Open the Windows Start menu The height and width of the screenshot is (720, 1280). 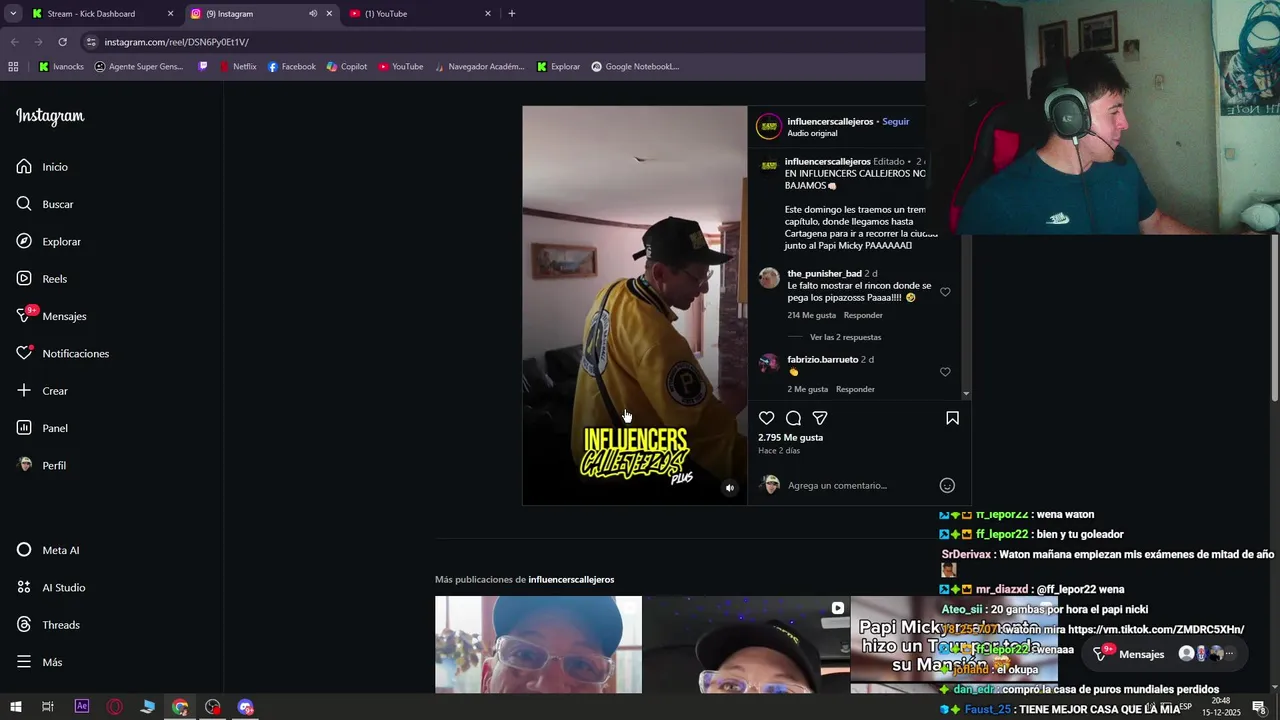15,707
